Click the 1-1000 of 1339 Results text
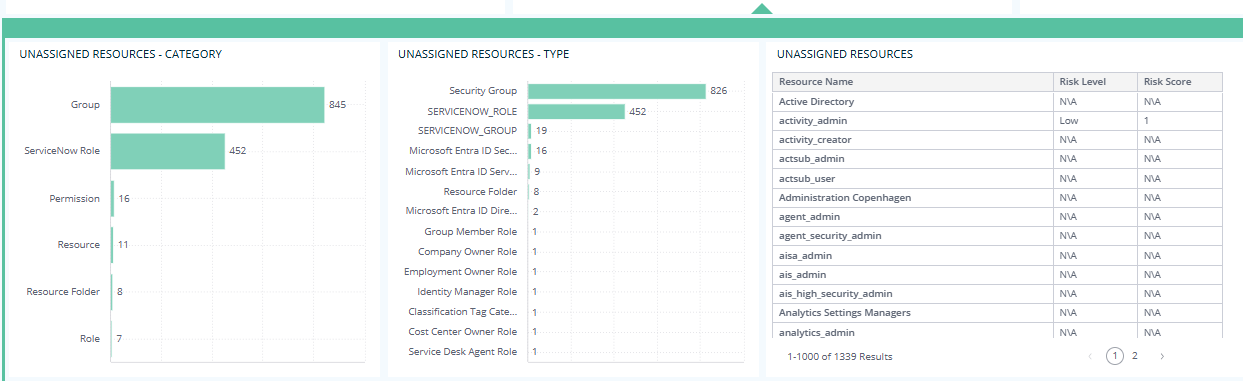Screen dimensions: 1243x381 coord(840,356)
